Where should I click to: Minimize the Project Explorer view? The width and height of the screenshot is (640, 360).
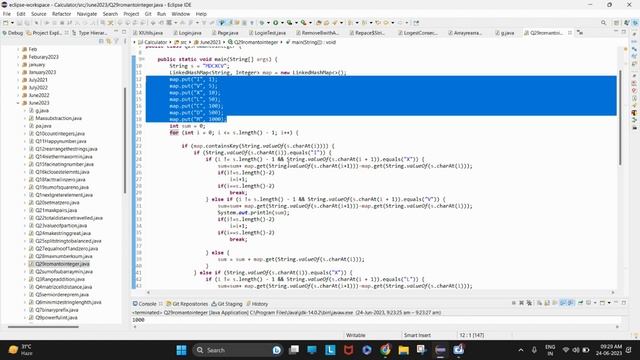(x=116, y=32)
